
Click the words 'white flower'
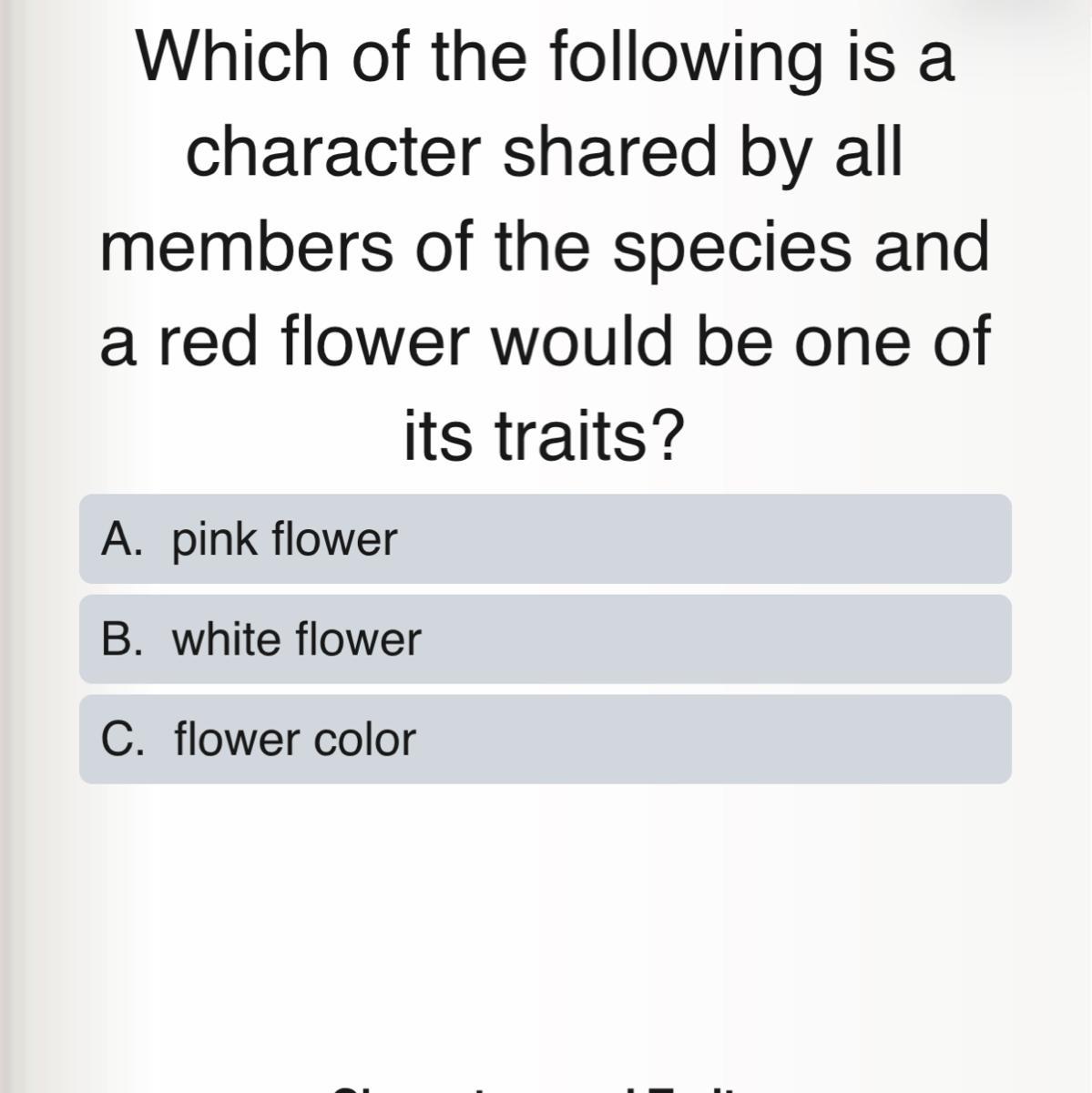coord(296,639)
